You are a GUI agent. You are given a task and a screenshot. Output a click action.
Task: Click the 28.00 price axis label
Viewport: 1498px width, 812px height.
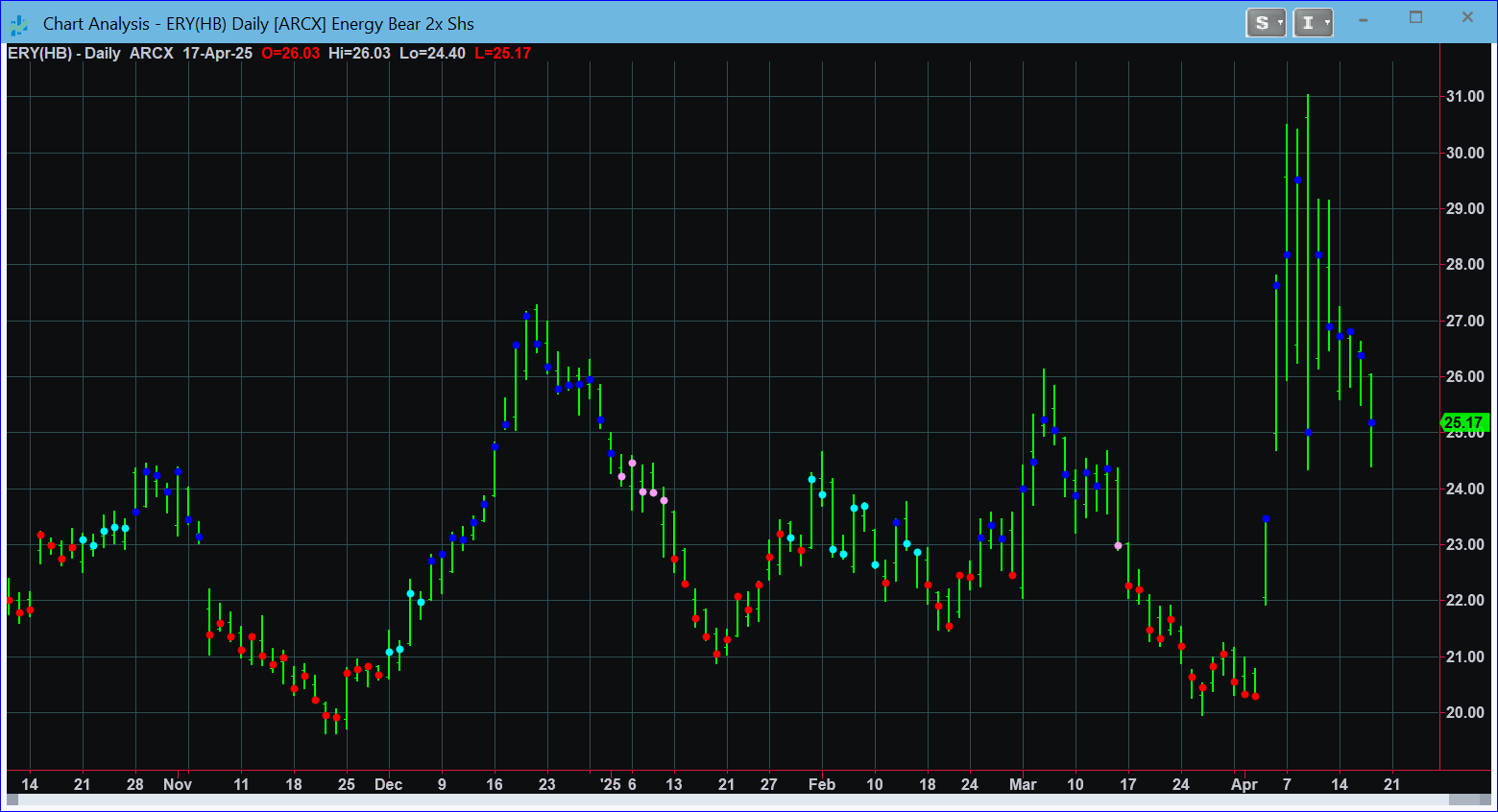tap(1465, 264)
